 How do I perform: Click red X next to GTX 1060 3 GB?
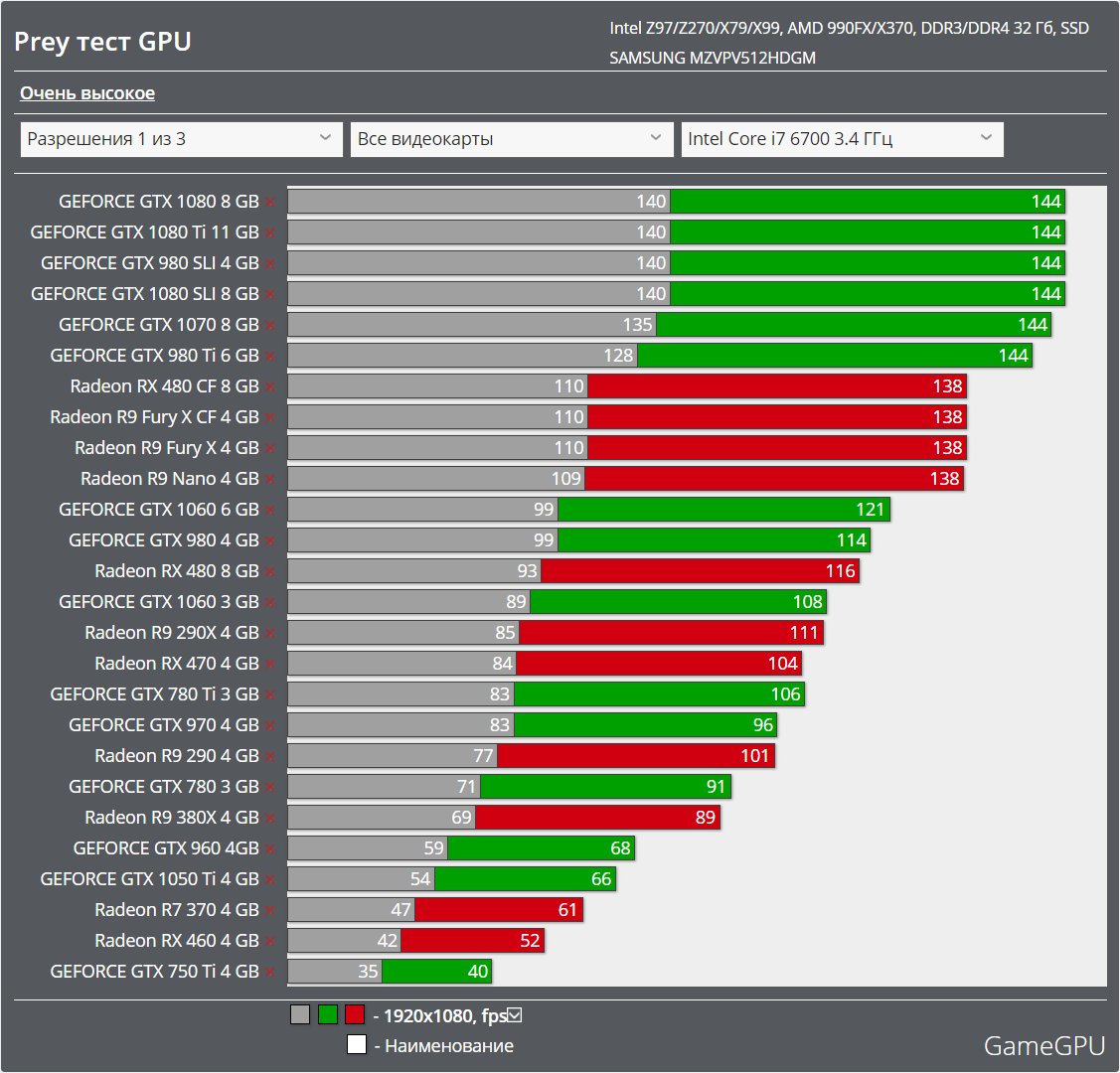pos(270,602)
